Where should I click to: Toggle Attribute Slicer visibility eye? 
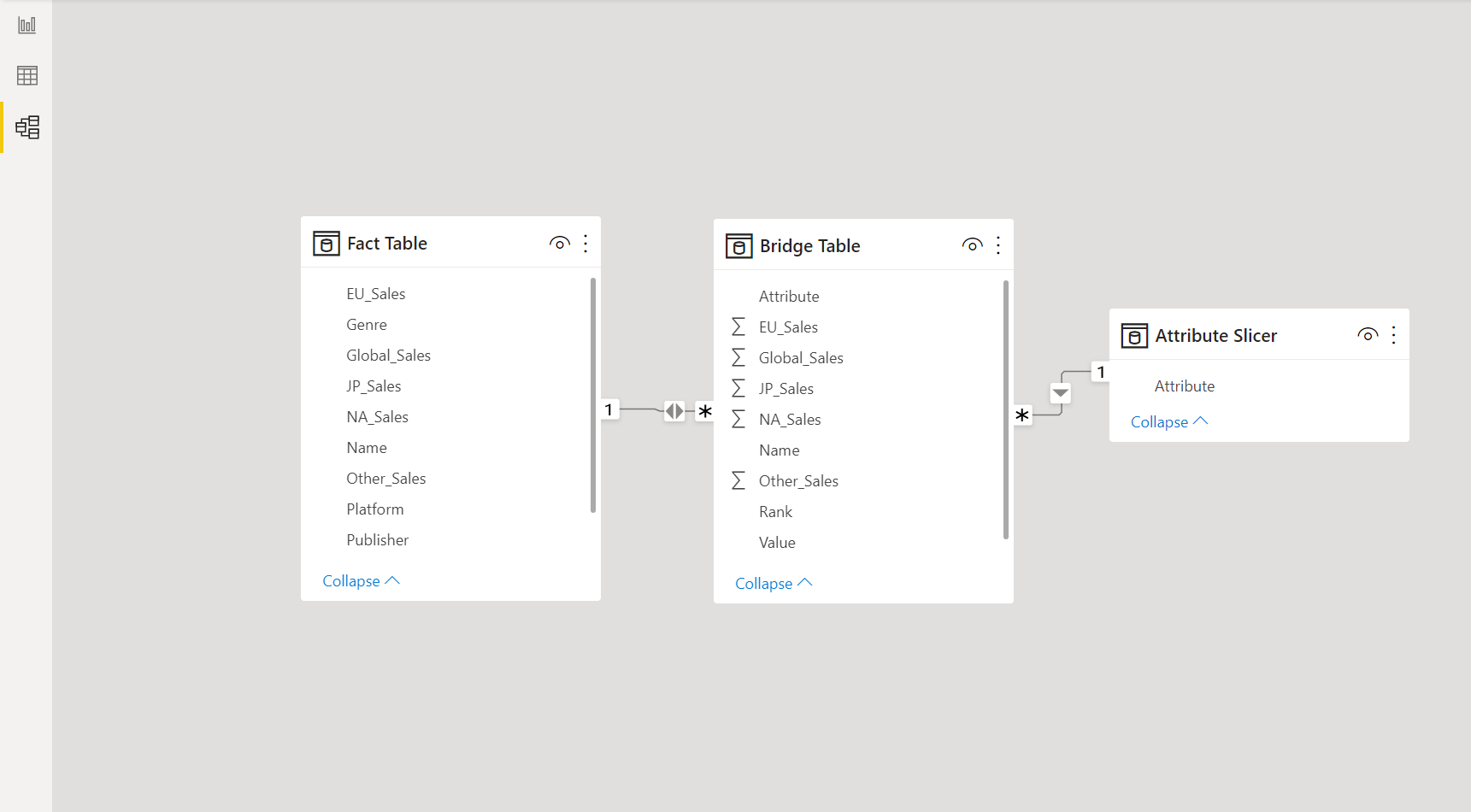pos(1368,335)
